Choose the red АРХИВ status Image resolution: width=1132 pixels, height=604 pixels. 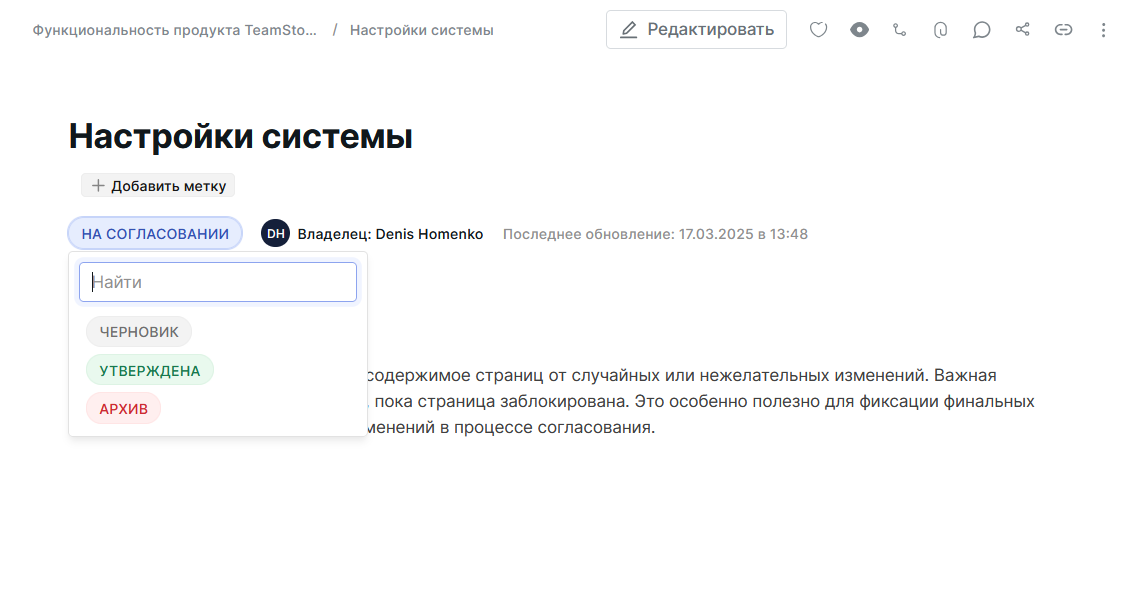pos(123,408)
